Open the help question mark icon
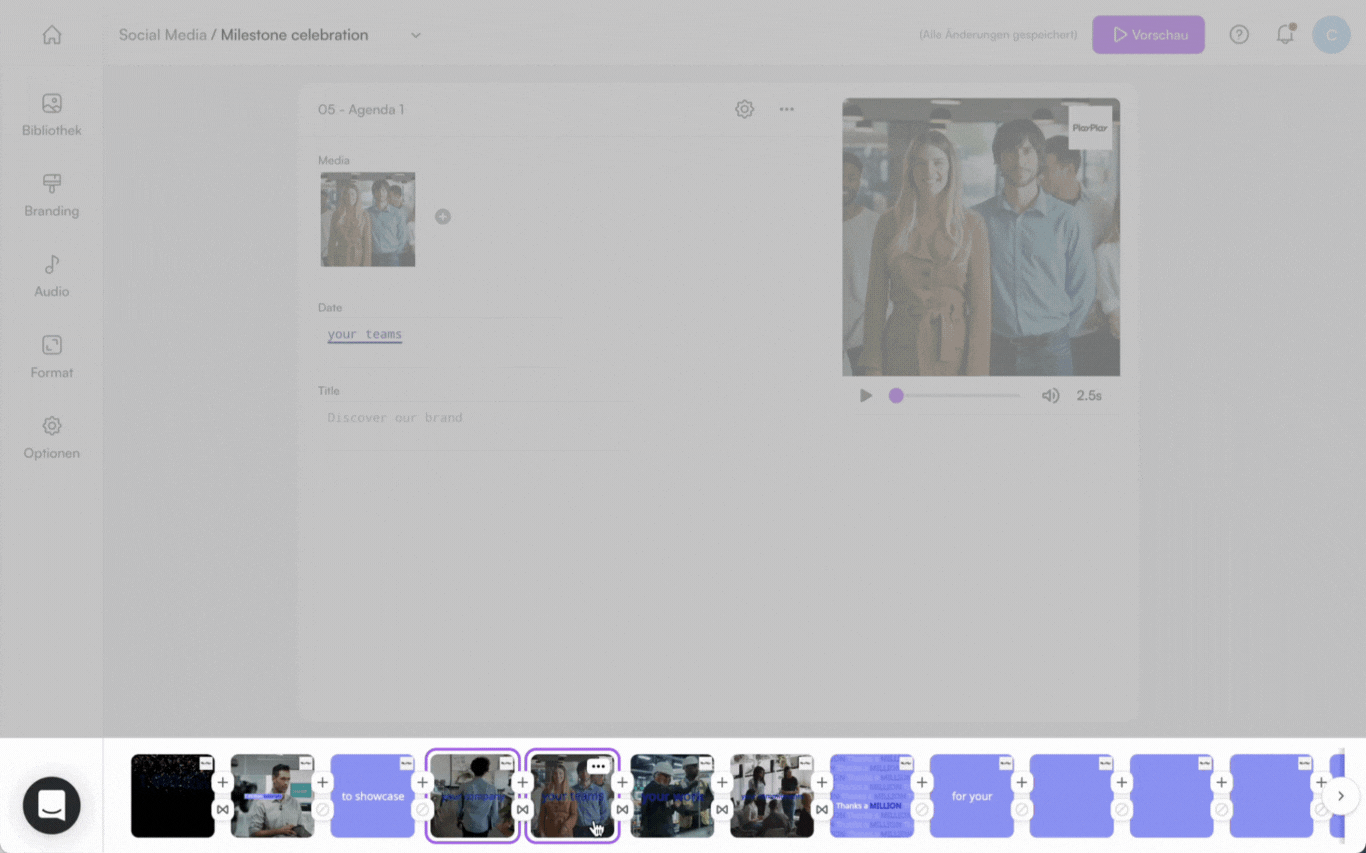Image resolution: width=1366 pixels, height=853 pixels. tap(1239, 35)
